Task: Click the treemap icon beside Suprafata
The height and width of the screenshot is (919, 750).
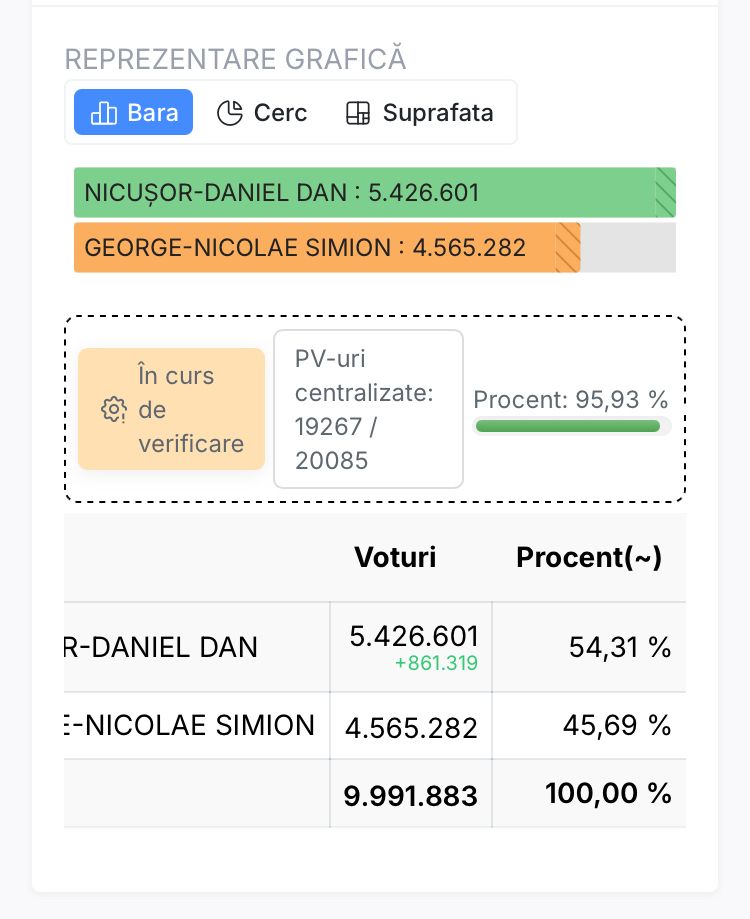Action: (358, 113)
